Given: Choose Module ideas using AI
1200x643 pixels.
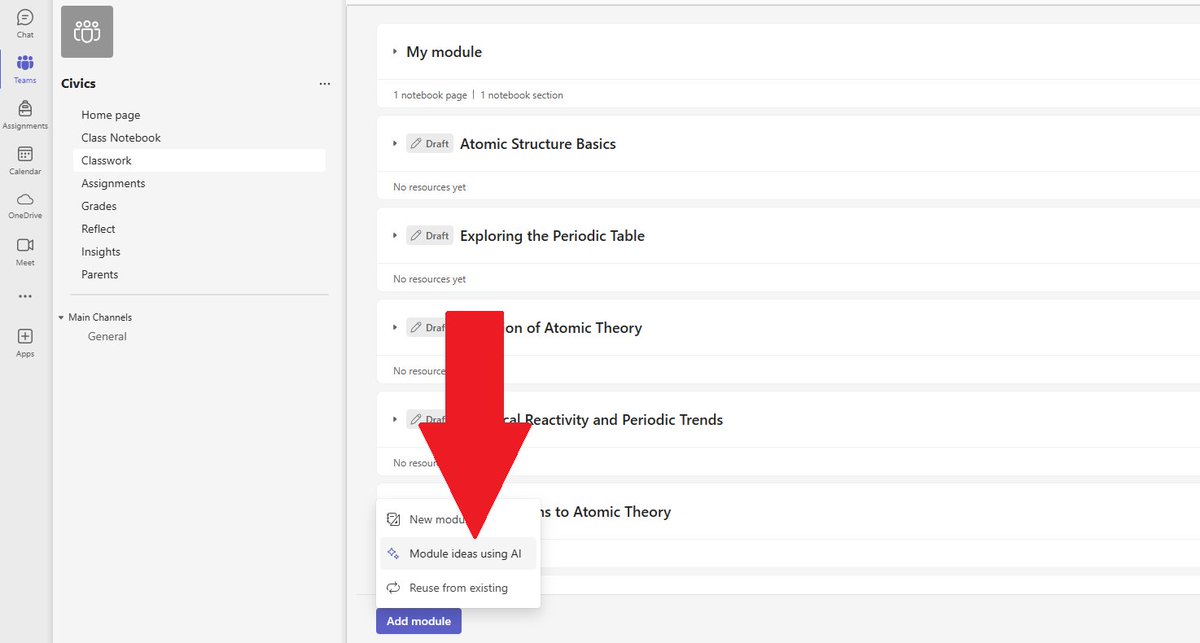Looking at the screenshot, I should [464, 553].
